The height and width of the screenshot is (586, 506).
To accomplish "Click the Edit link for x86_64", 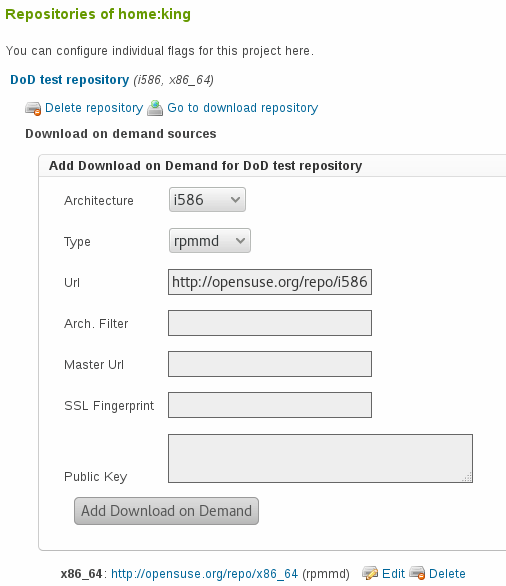I will pos(393,574).
